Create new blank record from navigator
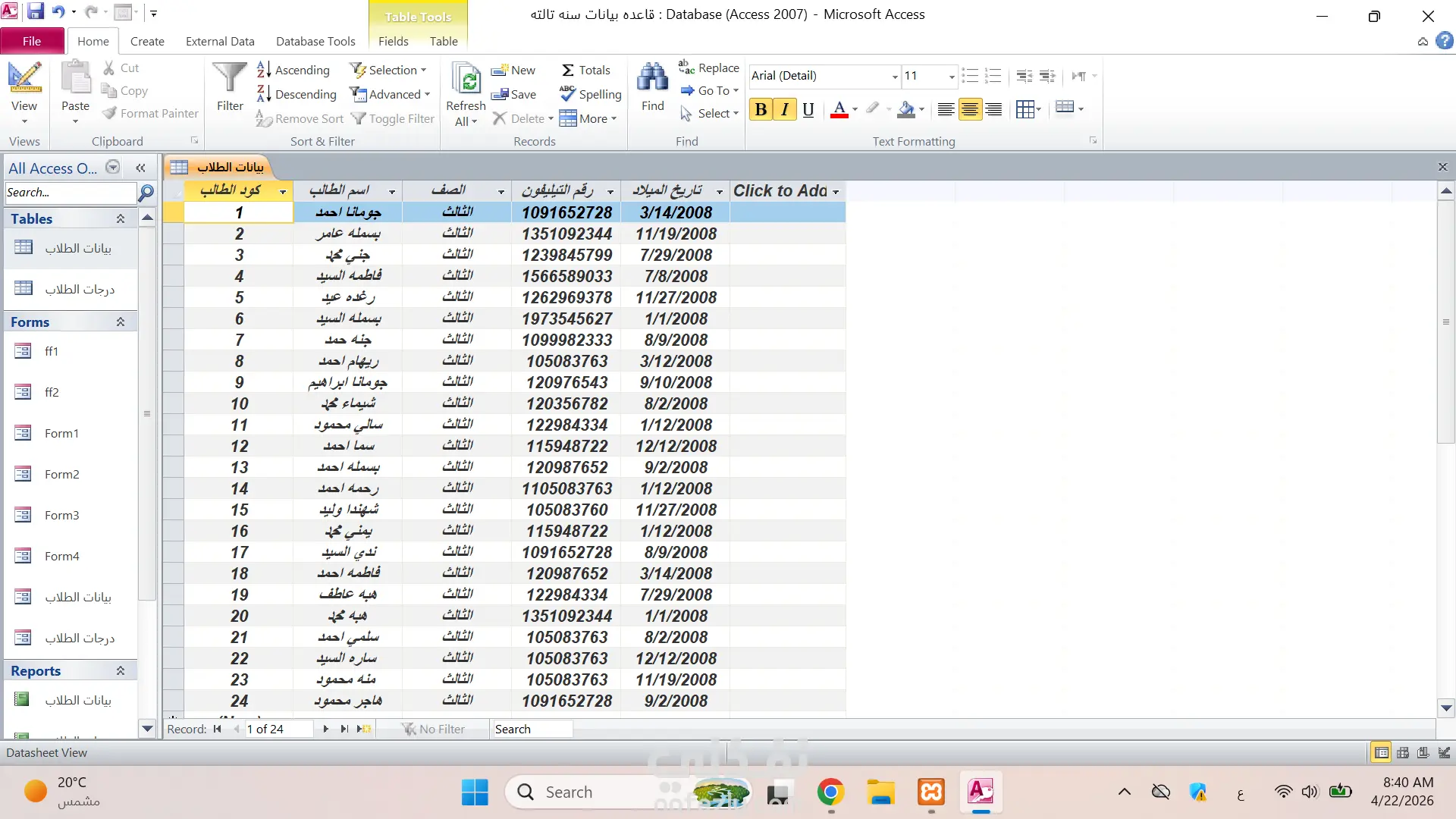 [x=365, y=729]
